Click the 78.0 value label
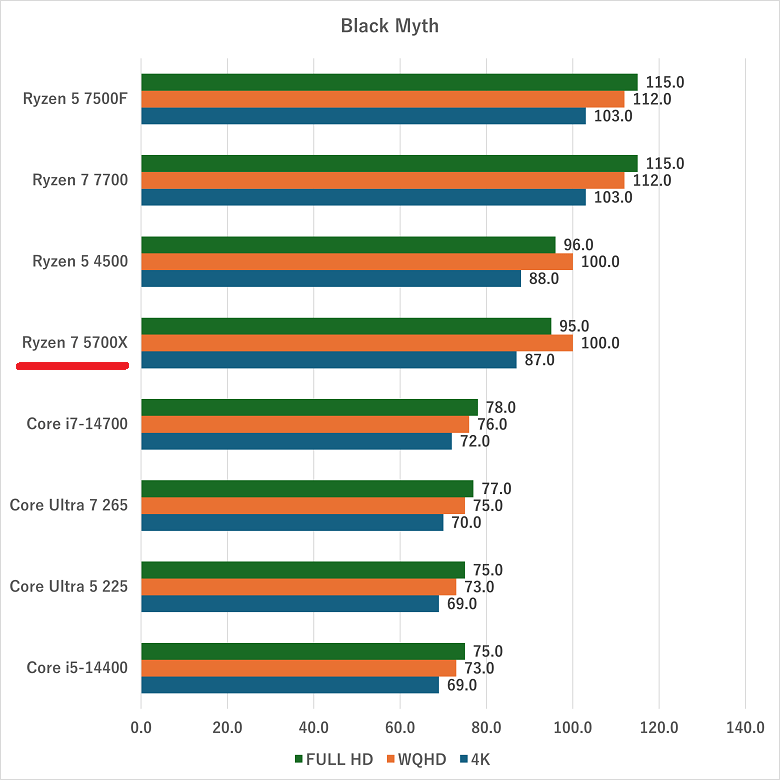The image size is (780, 780). [500, 407]
